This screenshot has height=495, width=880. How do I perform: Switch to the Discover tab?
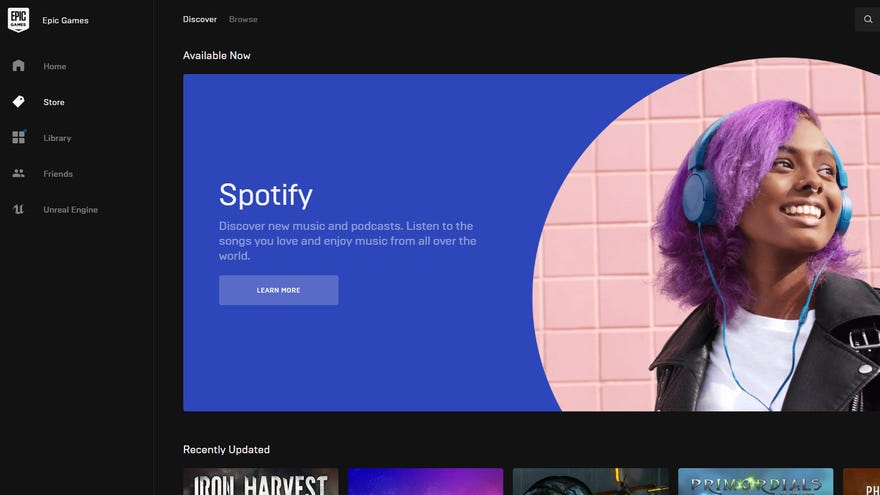click(x=199, y=20)
